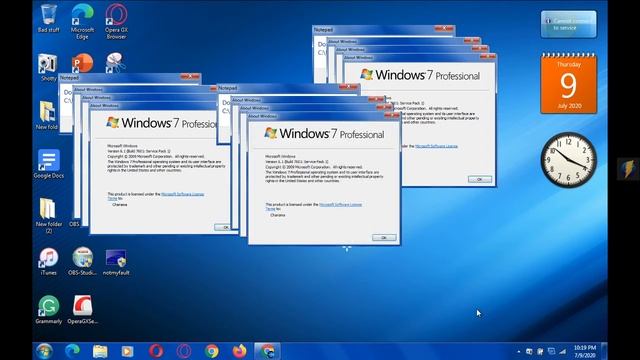
Task: Launch iTunes desktop shortcut
Action: click(x=49, y=261)
